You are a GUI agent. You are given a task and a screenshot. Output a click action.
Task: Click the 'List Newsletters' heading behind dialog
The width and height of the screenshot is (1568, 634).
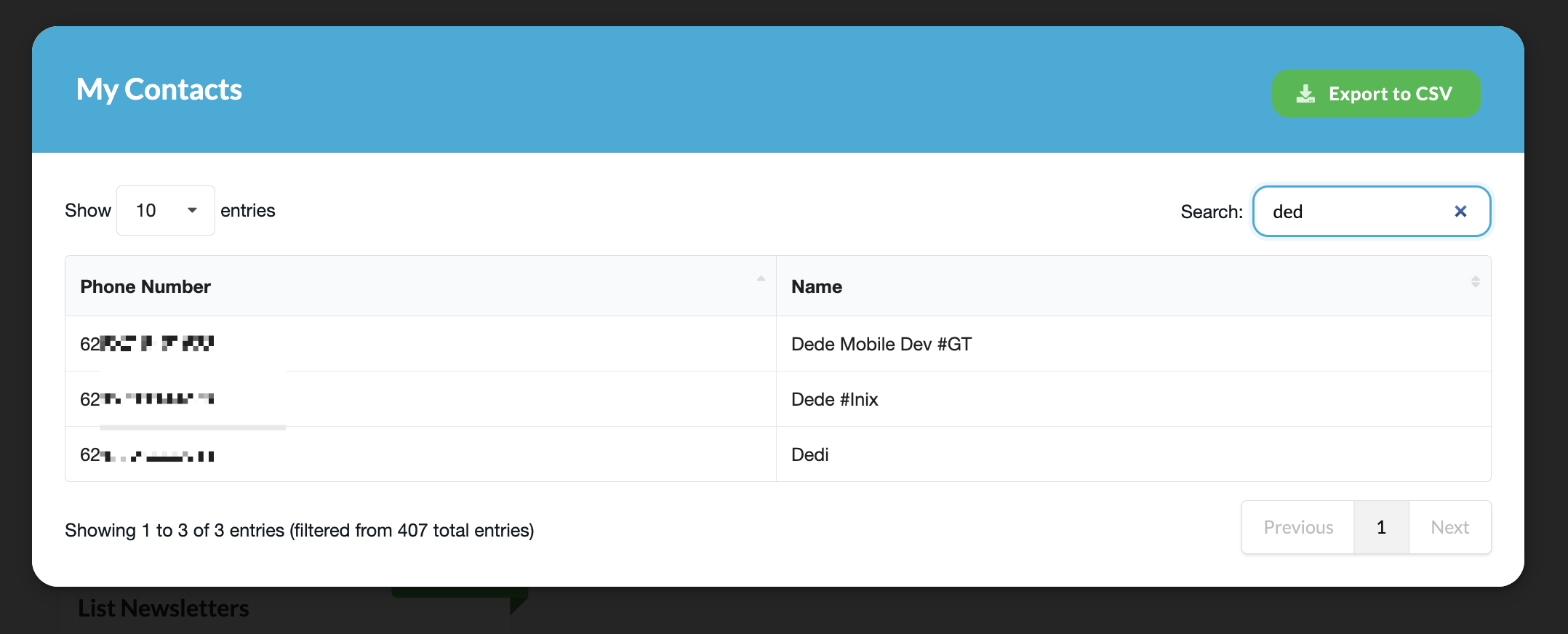(163, 609)
